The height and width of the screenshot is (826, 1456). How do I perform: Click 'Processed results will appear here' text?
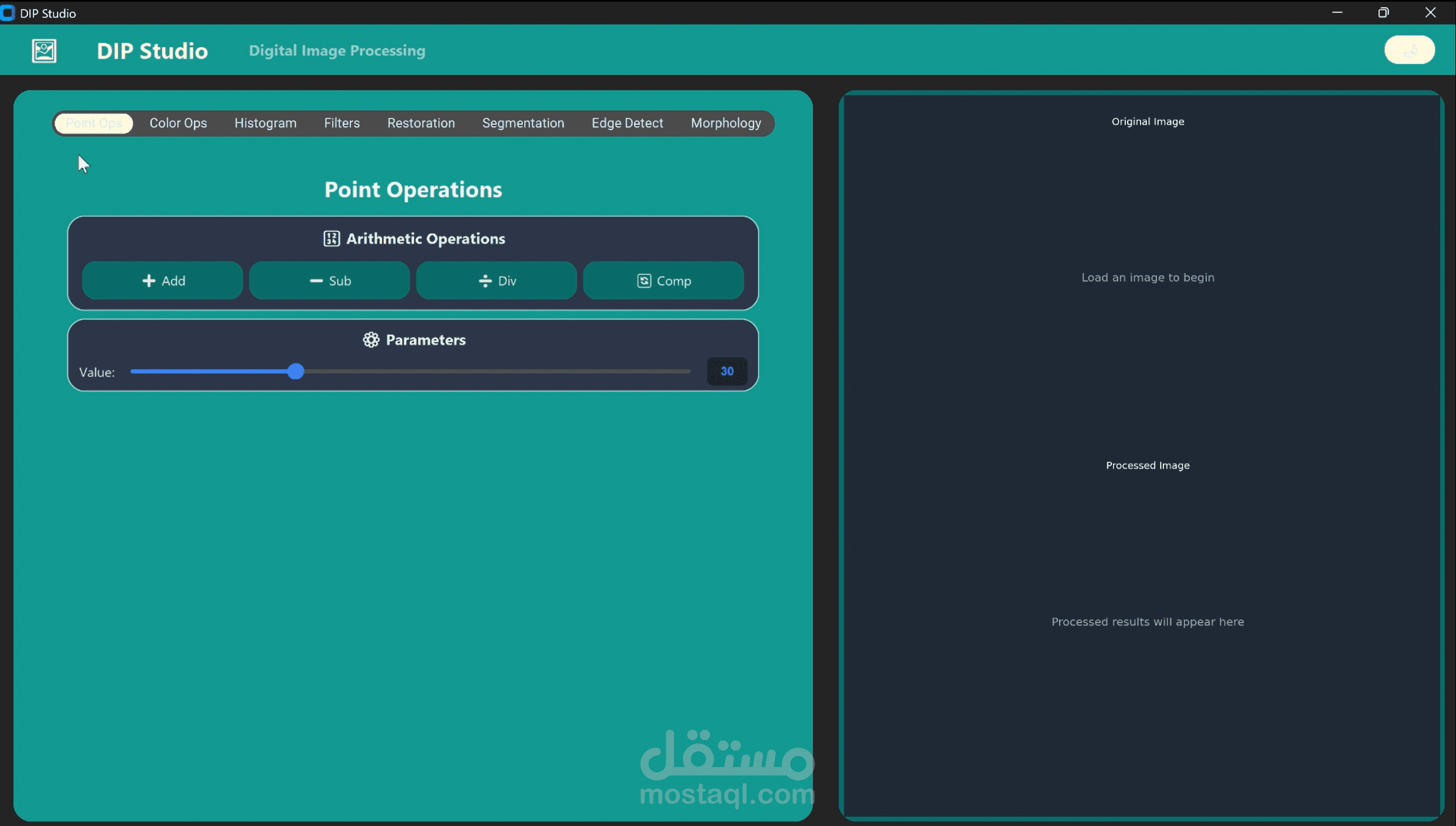pos(1148,622)
